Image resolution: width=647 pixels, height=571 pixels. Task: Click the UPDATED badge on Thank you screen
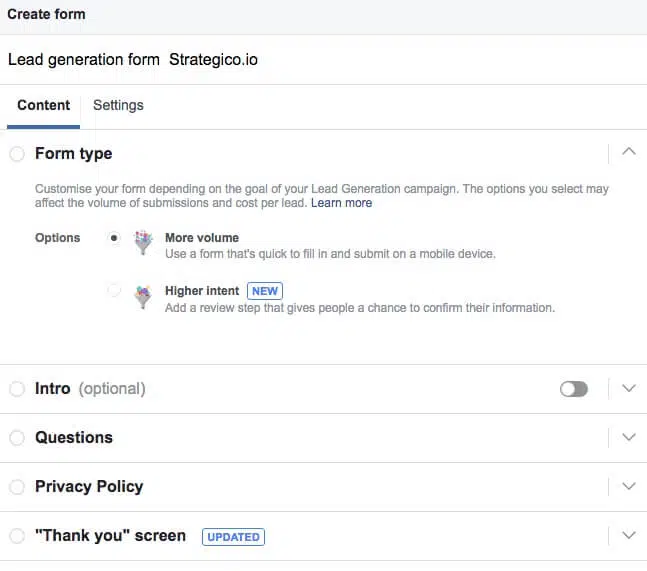pyautogui.click(x=233, y=537)
